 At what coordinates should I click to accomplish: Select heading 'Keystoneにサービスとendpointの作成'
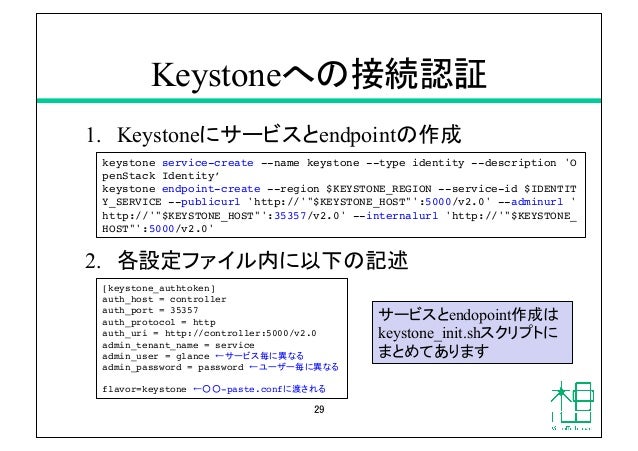tap(289, 135)
